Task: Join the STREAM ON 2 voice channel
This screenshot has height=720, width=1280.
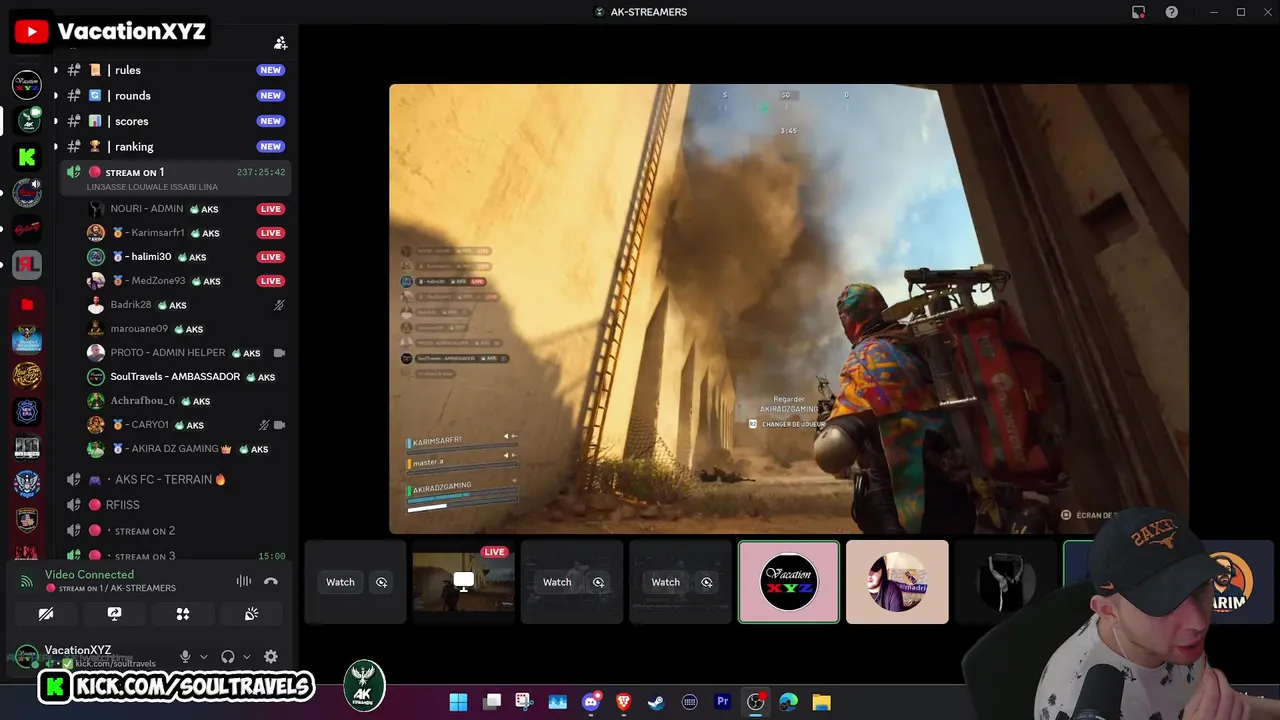Action: click(175, 531)
